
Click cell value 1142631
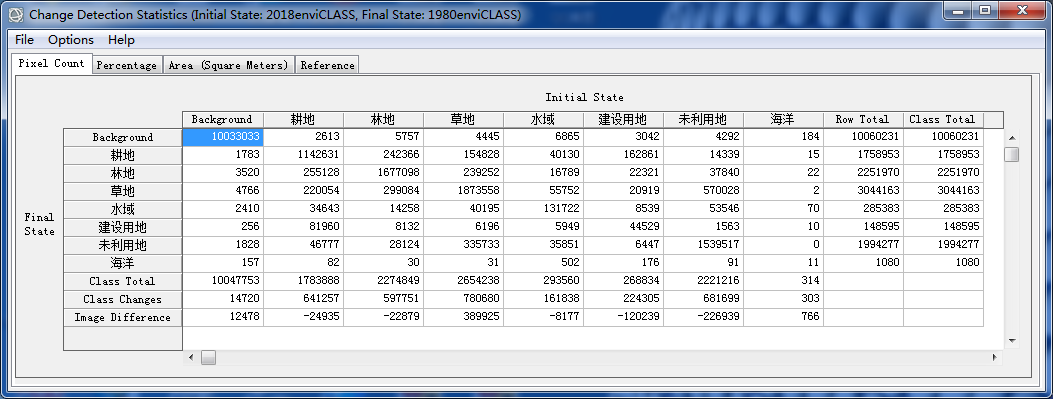[x=303, y=154]
